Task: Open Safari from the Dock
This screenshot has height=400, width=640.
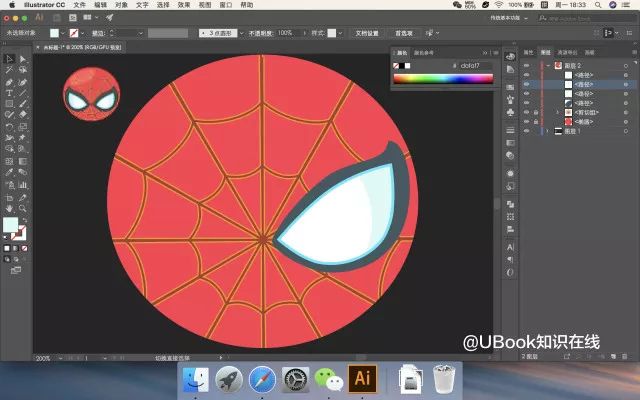Action: click(x=262, y=379)
